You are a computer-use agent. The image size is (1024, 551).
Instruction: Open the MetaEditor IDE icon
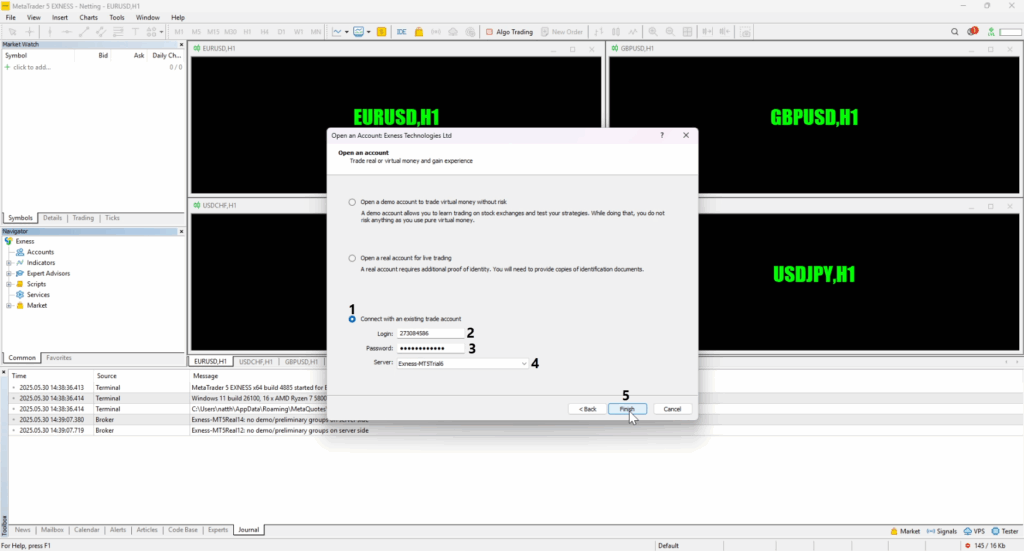click(401, 32)
